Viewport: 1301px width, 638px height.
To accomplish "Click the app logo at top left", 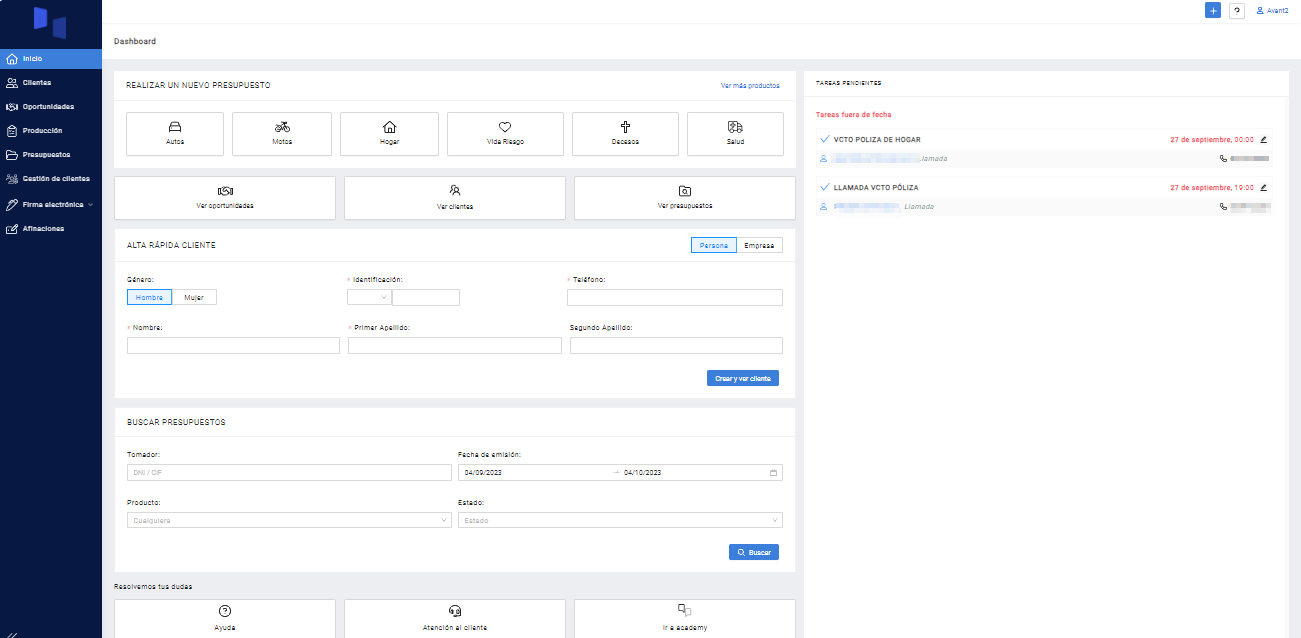I will (50, 21).
